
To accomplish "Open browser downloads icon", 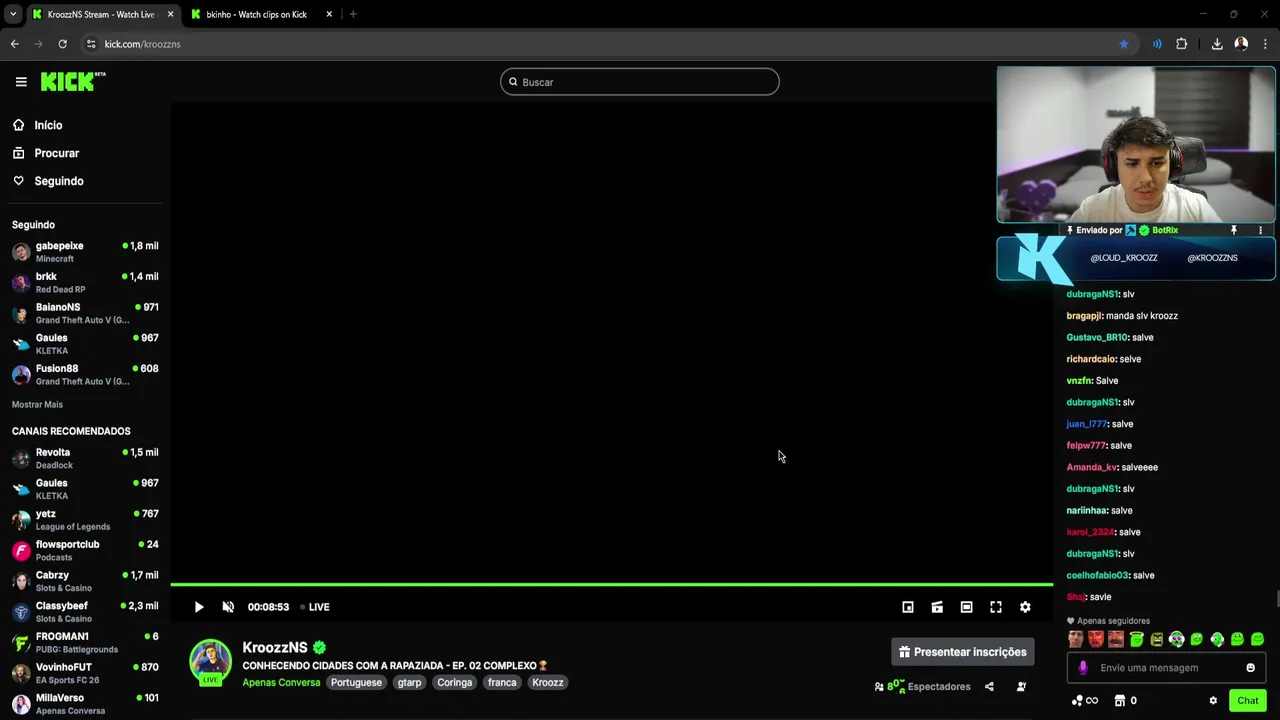I will click(1217, 44).
